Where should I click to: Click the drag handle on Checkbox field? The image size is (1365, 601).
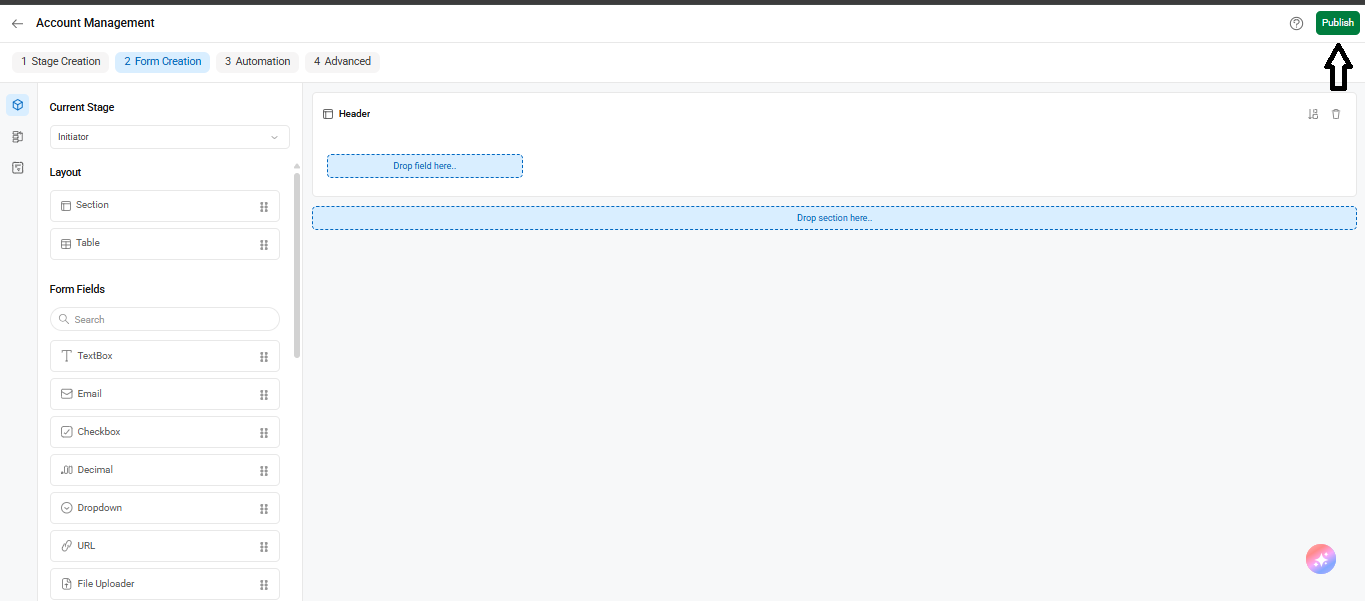(264, 433)
